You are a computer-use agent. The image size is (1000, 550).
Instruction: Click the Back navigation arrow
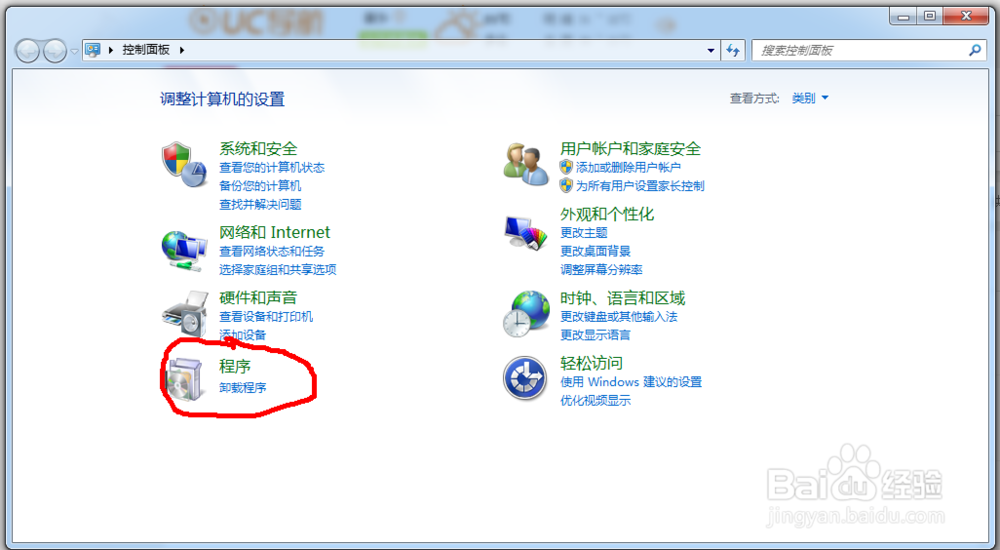27,50
